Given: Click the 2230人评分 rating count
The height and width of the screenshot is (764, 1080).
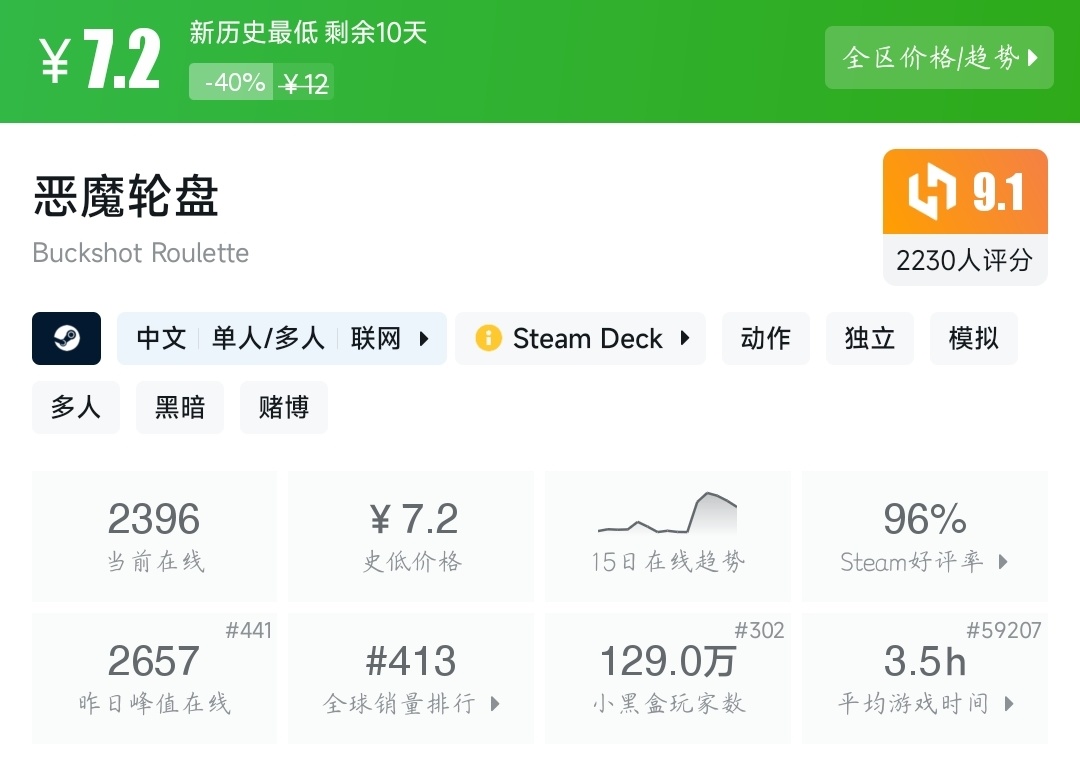Looking at the screenshot, I should coord(964,261).
